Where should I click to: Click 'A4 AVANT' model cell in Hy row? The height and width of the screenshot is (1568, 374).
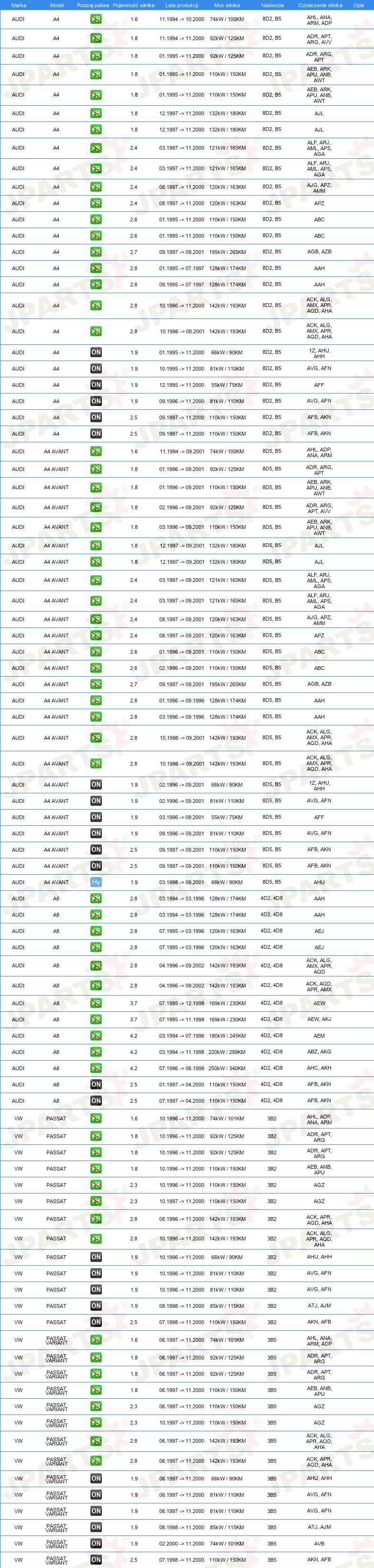pos(56,883)
